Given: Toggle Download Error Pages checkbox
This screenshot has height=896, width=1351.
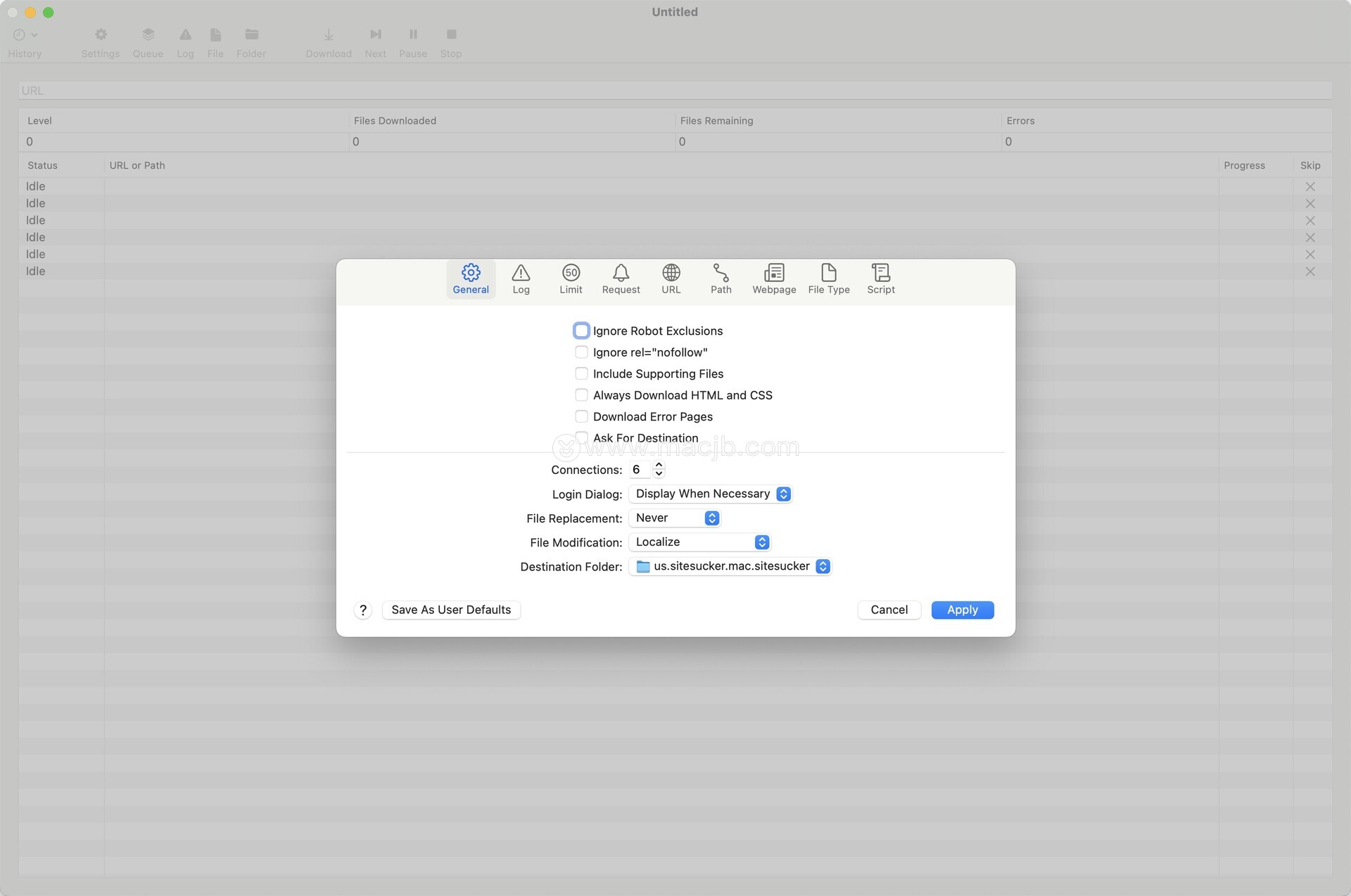Looking at the screenshot, I should pyautogui.click(x=581, y=416).
